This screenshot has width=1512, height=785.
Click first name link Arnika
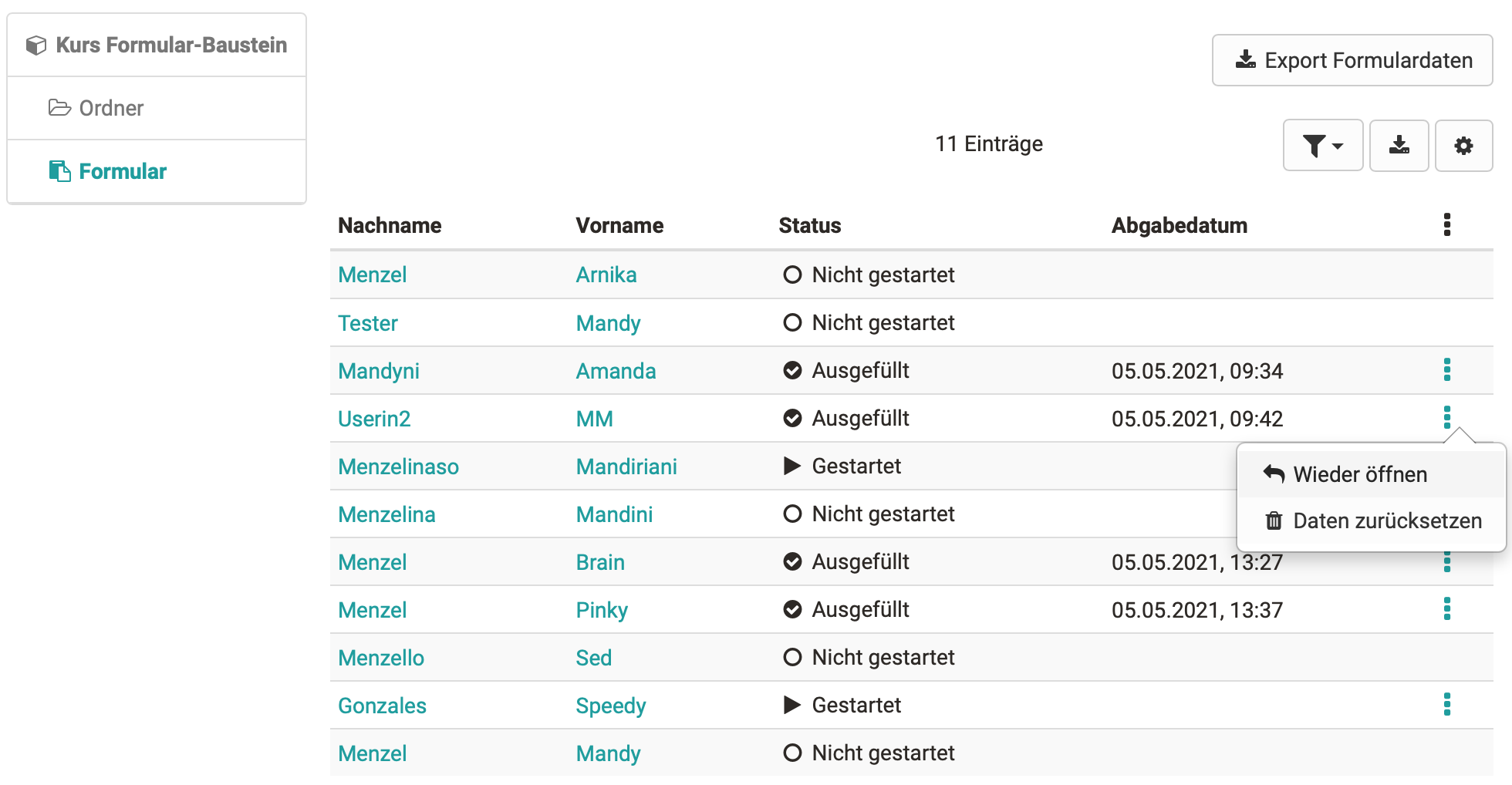606,275
